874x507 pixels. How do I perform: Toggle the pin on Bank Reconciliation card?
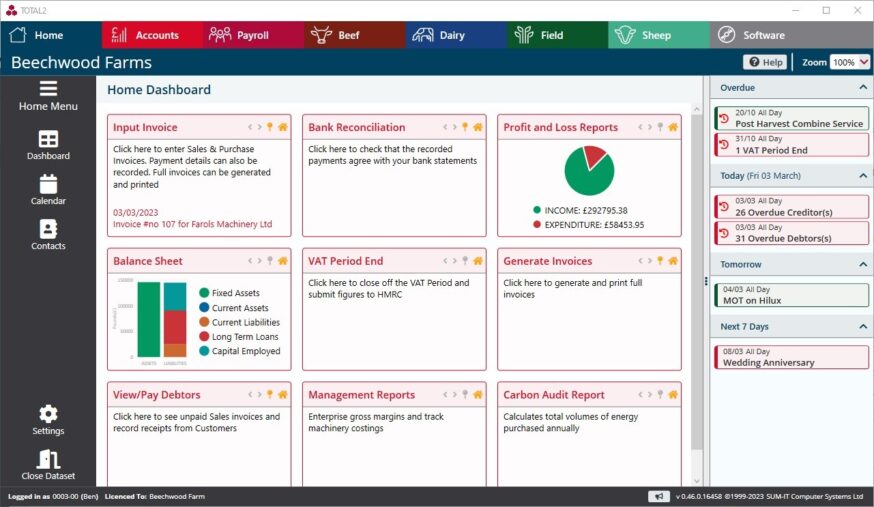(464, 128)
